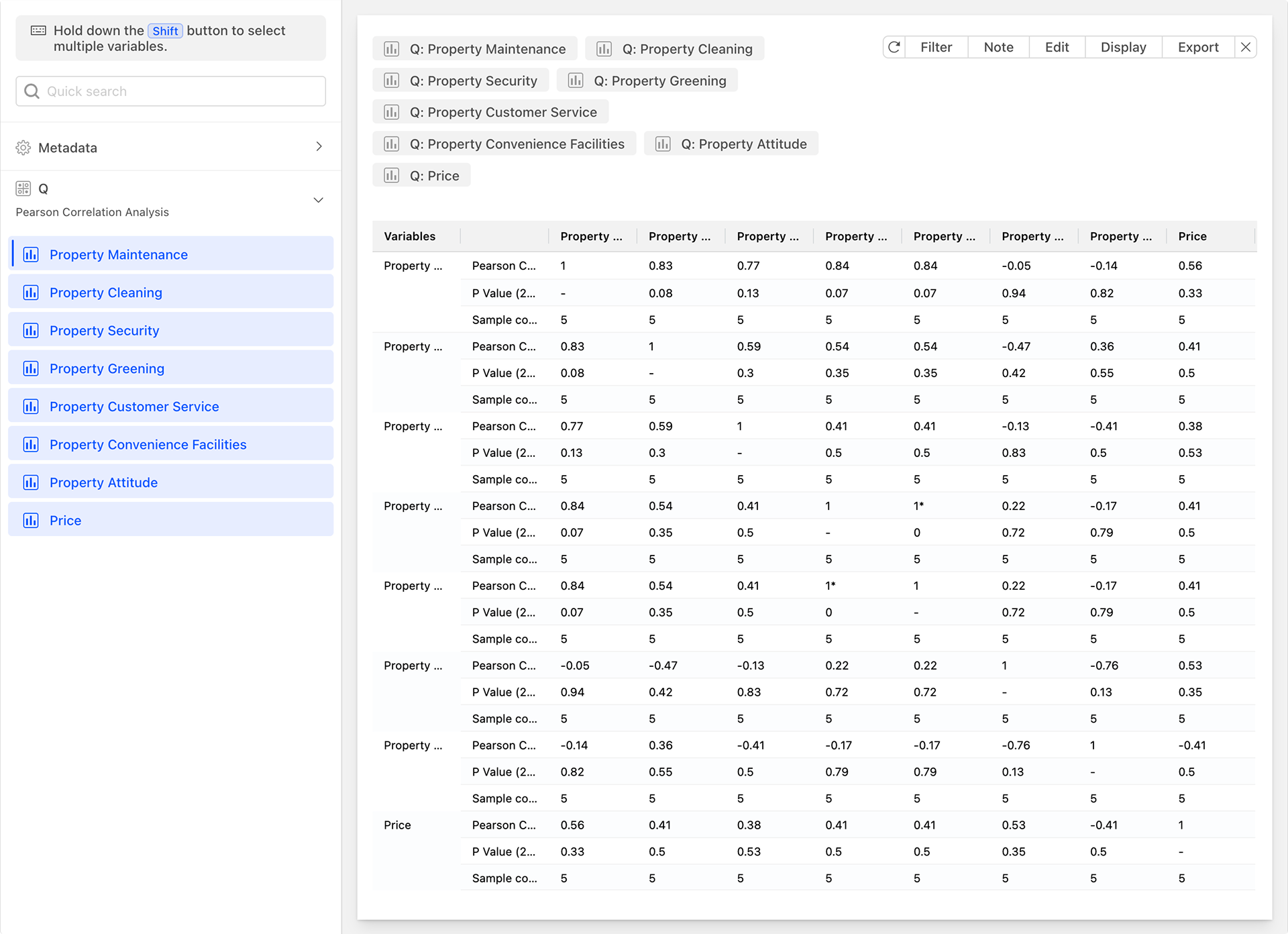Select Property Convenience Facilities variable in sidebar
Screen dimensions: 1288x934
pyautogui.click(x=171, y=444)
